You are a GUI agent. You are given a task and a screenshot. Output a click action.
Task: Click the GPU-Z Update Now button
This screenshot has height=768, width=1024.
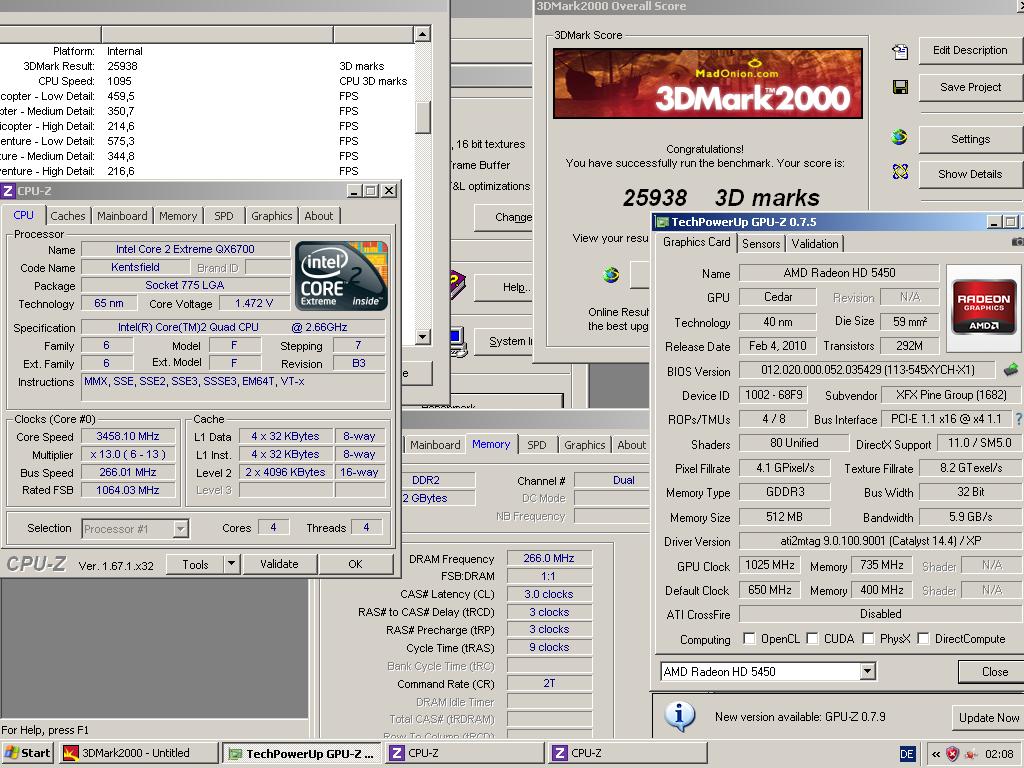[x=988, y=717]
